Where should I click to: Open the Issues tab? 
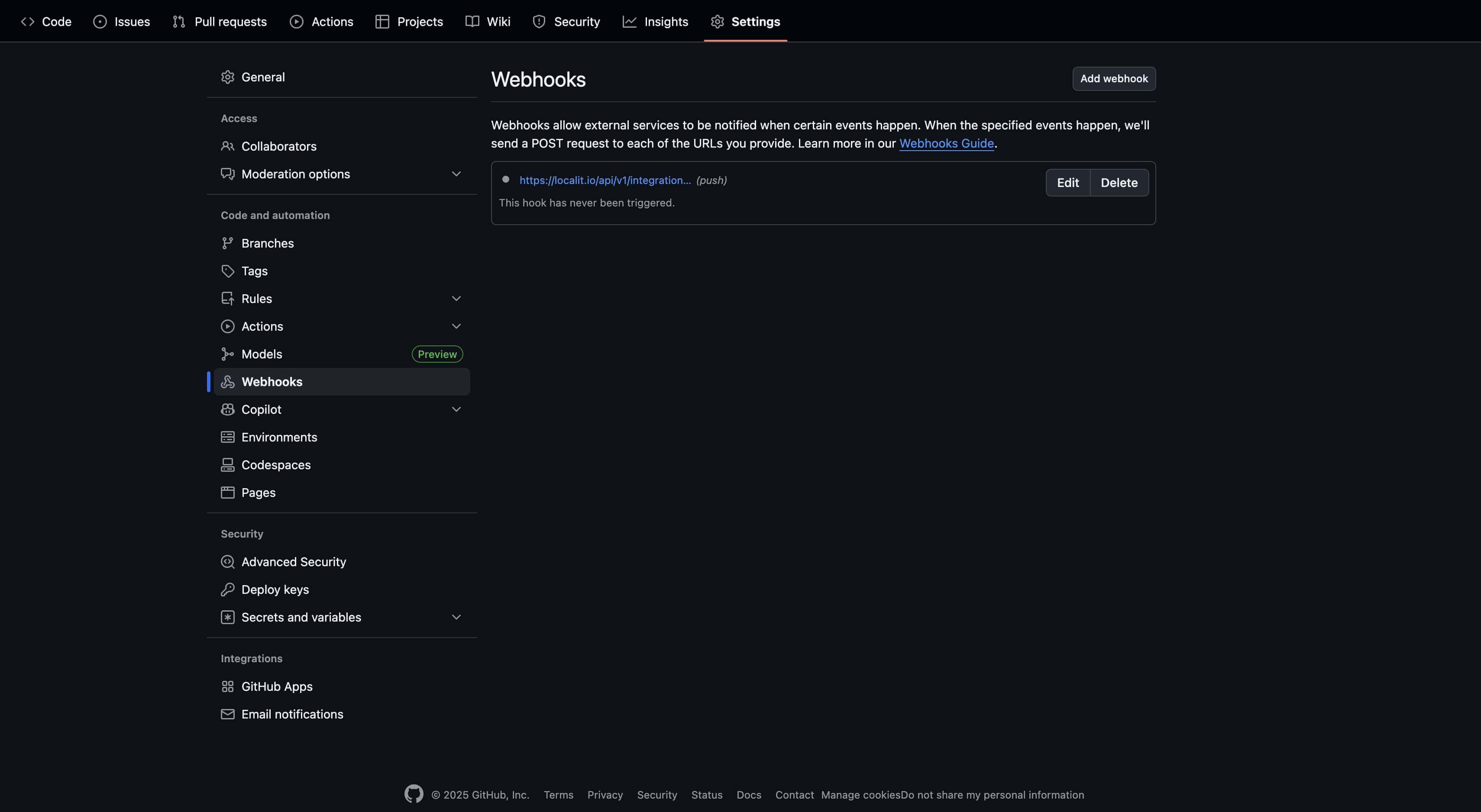(121, 22)
